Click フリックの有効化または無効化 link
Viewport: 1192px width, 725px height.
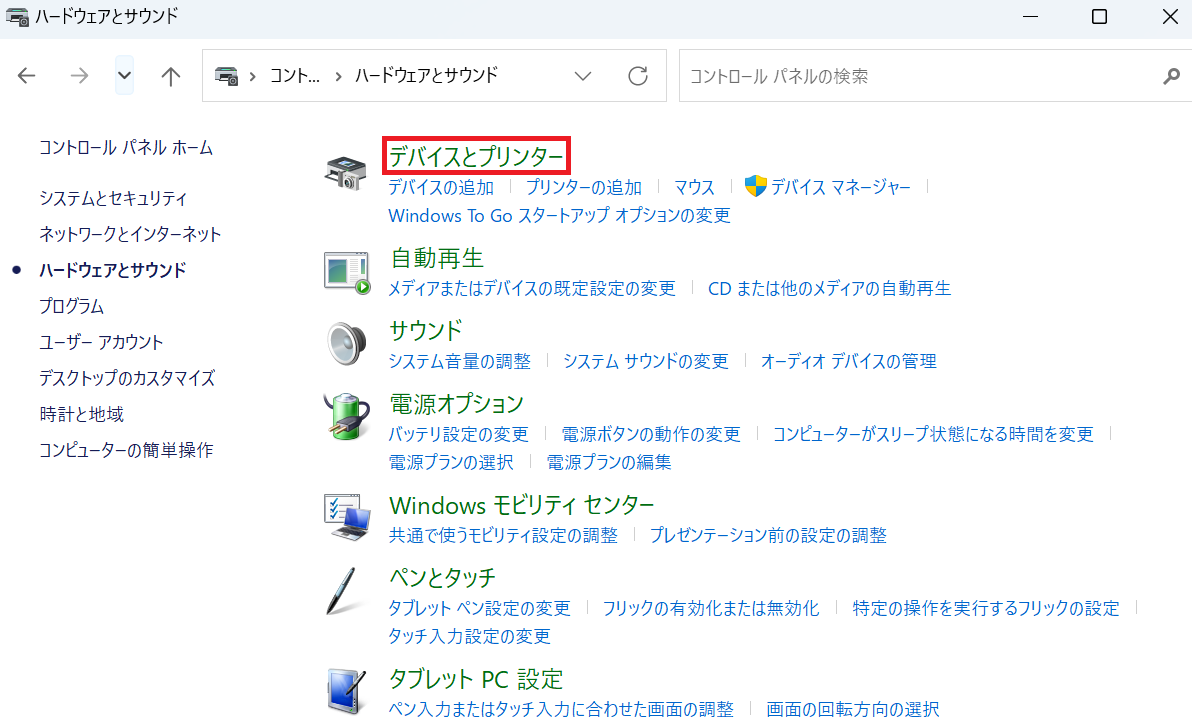(712, 608)
